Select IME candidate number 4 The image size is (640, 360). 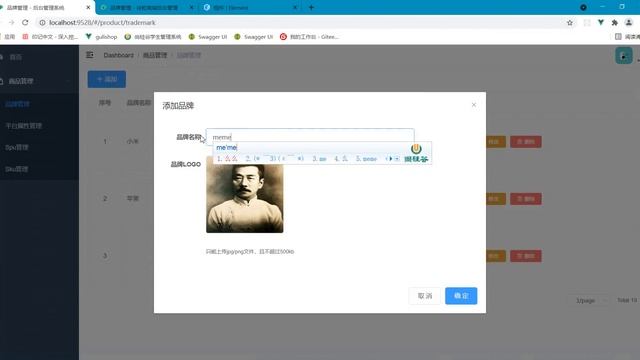[x=341, y=159]
